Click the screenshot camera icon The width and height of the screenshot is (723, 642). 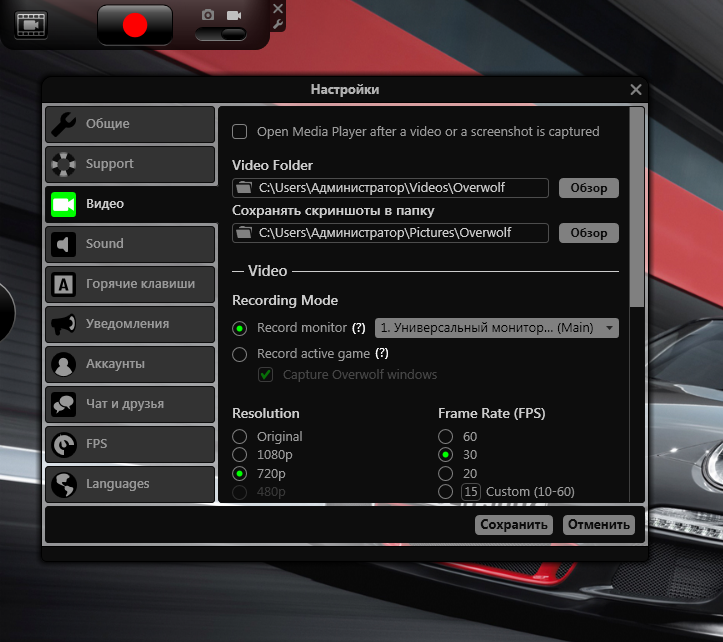click(208, 15)
